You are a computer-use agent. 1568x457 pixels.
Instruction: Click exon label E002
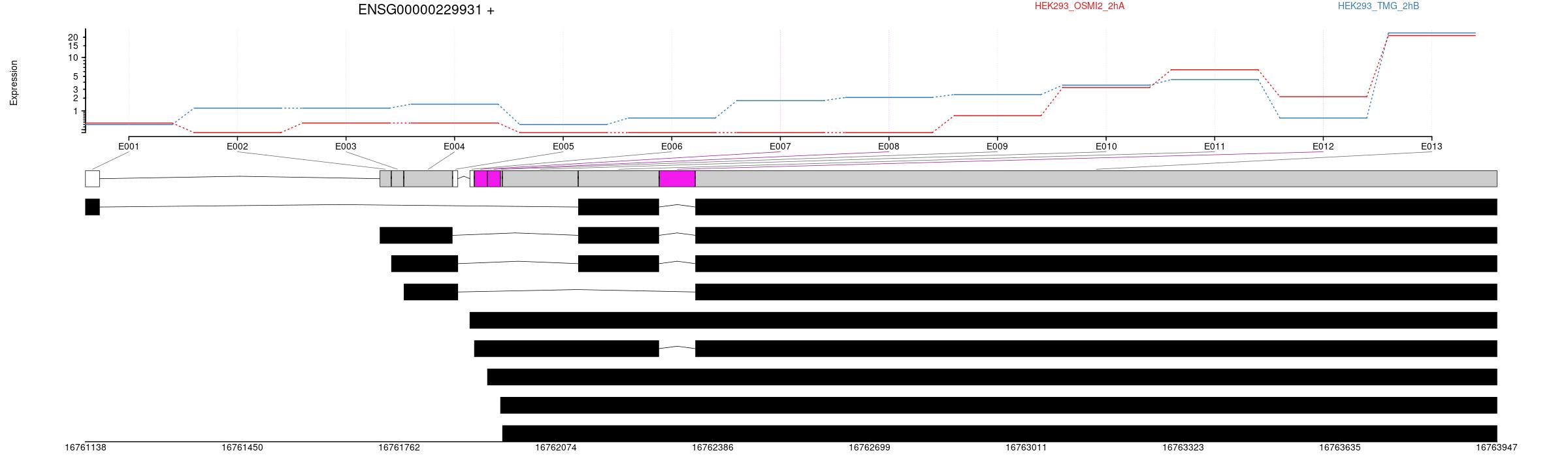pyautogui.click(x=237, y=147)
